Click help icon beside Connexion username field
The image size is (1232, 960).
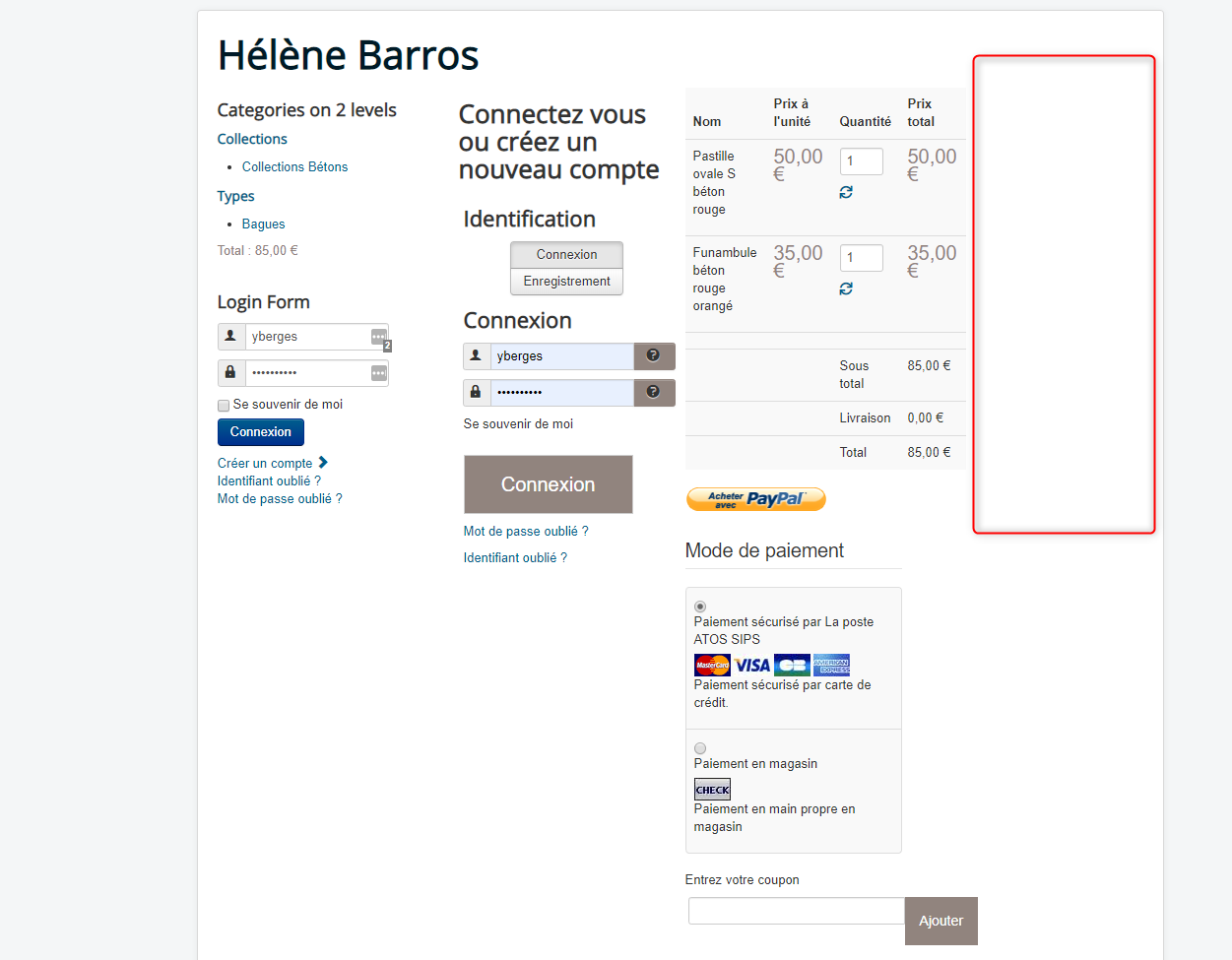click(x=653, y=355)
